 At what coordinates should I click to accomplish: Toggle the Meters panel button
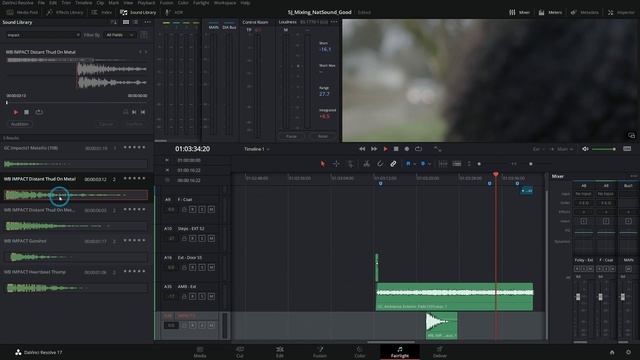(x=550, y=12)
